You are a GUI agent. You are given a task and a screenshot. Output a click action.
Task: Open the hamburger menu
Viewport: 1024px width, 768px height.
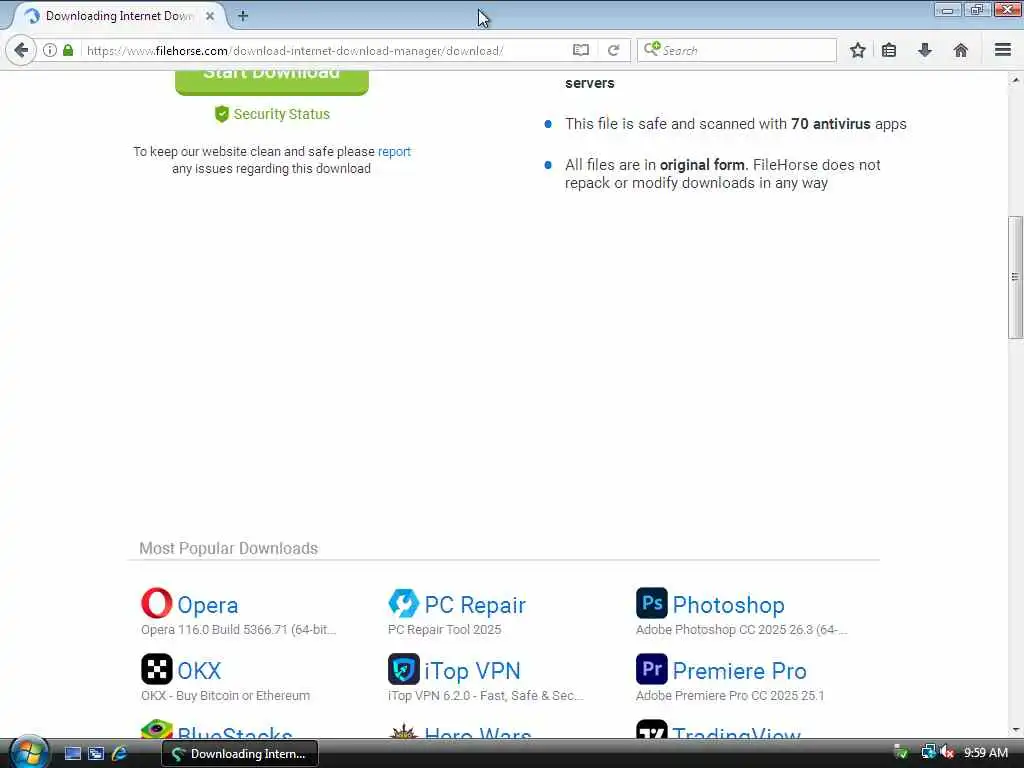click(x=1003, y=50)
